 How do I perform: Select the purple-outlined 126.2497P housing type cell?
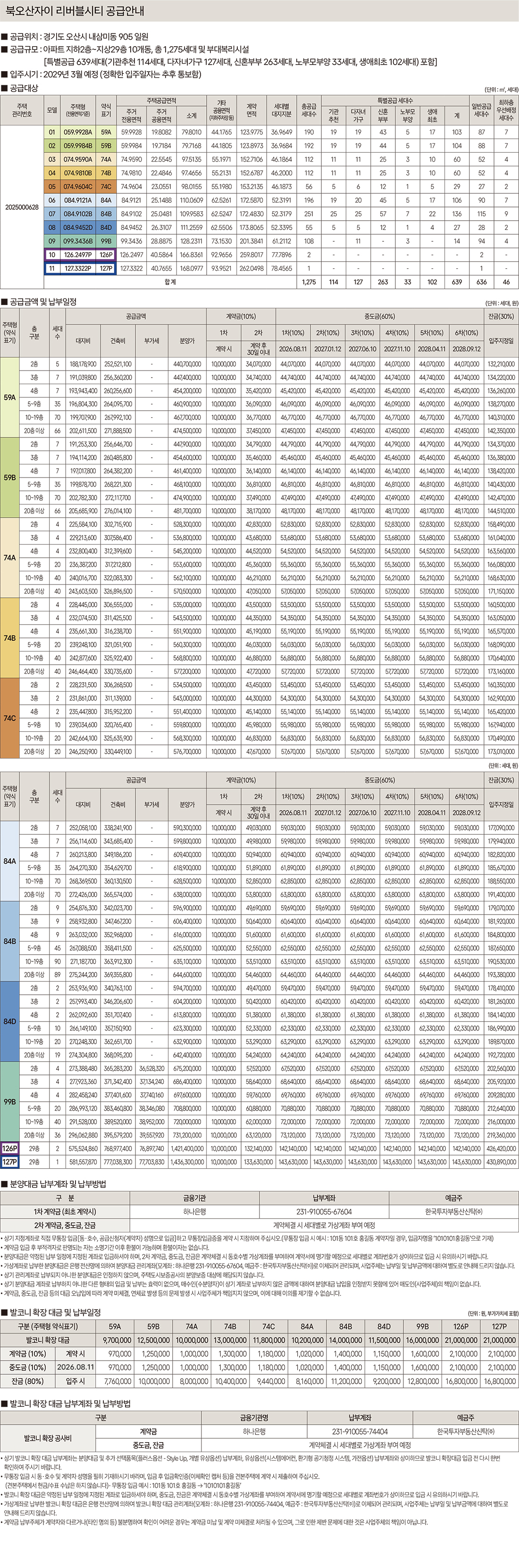coord(77,255)
